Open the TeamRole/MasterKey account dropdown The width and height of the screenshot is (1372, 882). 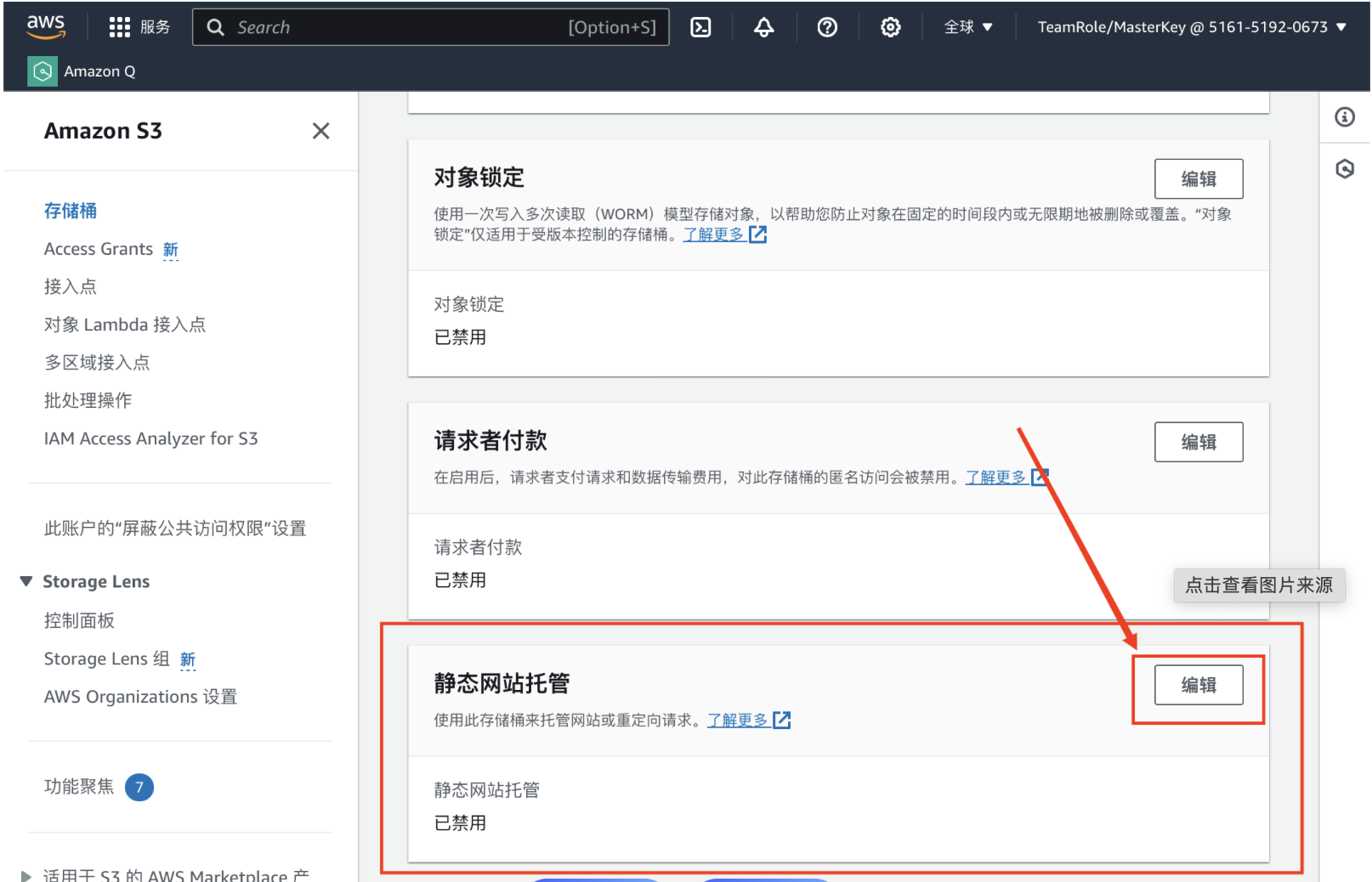pyautogui.click(x=1192, y=27)
